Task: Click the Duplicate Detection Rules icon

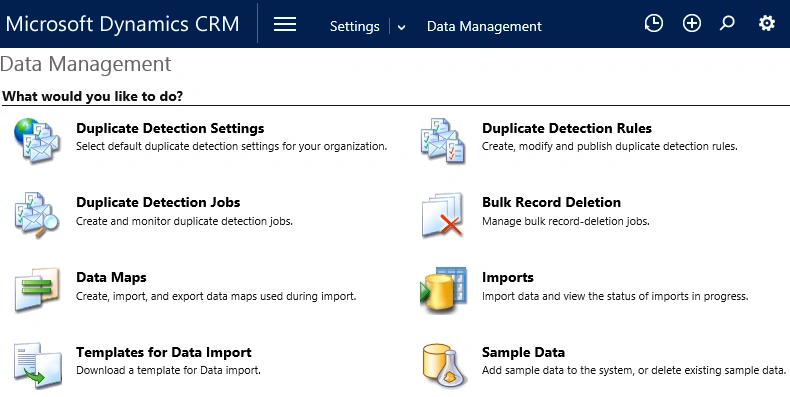Action: pyautogui.click(x=443, y=141)
